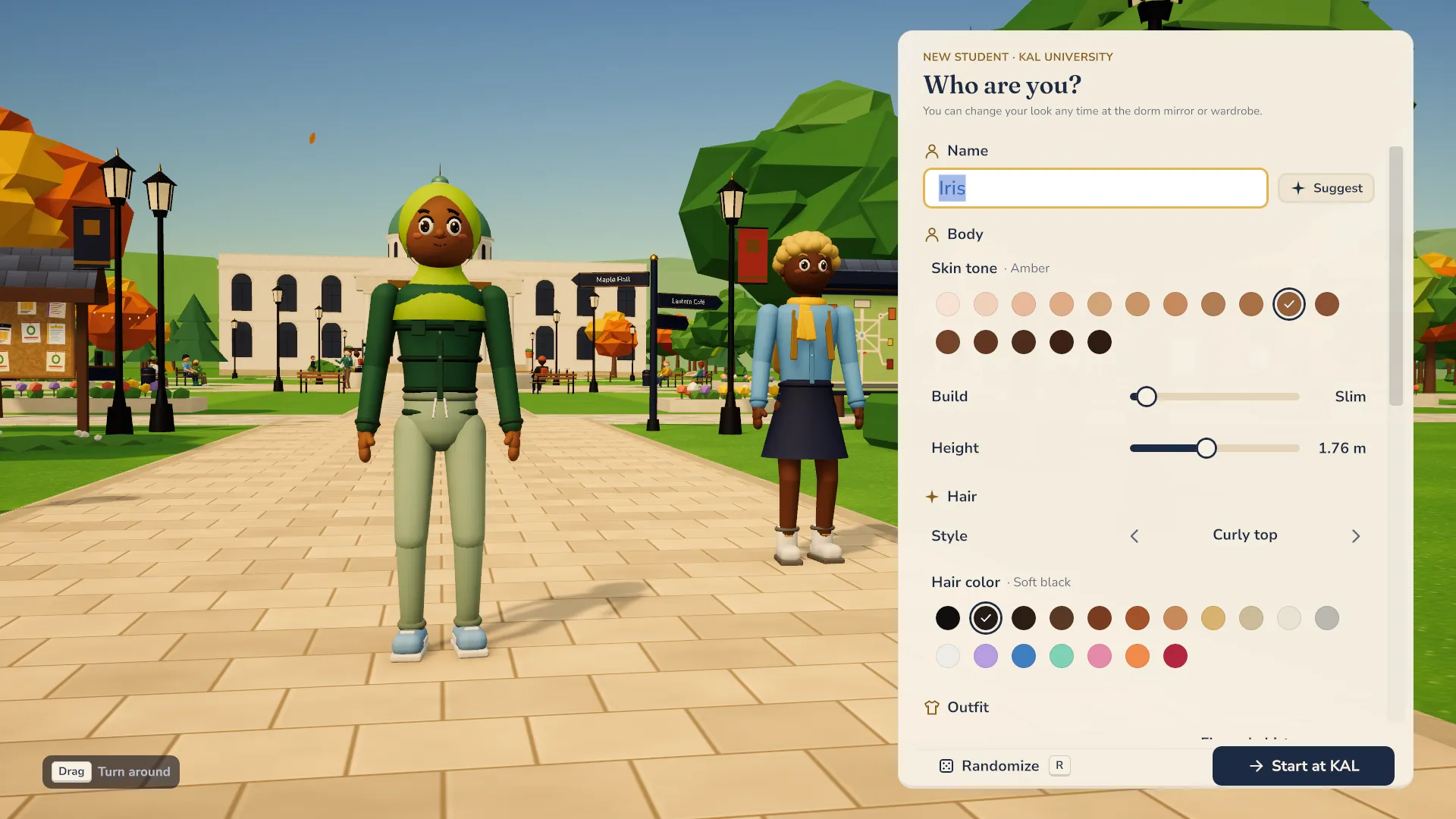Pick the gray hair color swatch
Viewport: 1456px width, 819px height.
pos(1326,618)
